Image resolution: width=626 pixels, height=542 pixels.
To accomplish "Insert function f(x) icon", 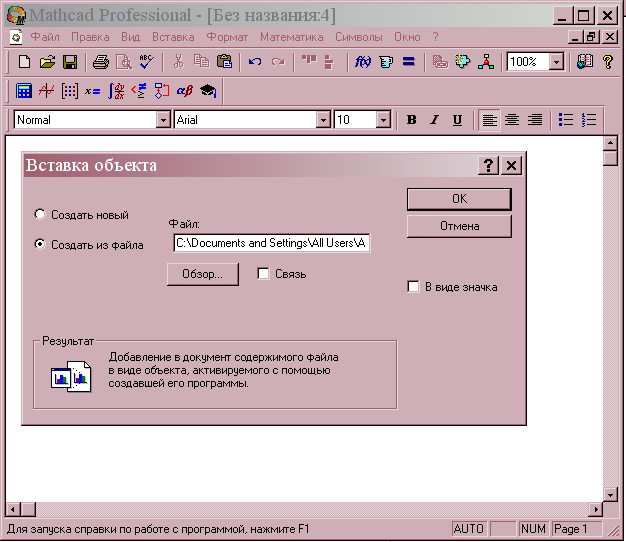I will [x=363, y=62].
